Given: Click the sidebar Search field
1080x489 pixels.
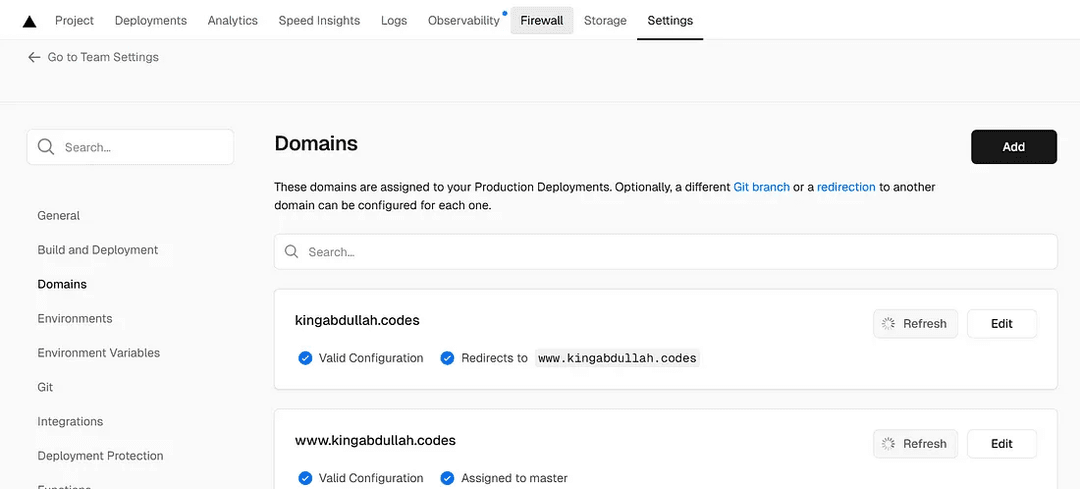Looking at the screenshot, I should click(130, 147).
